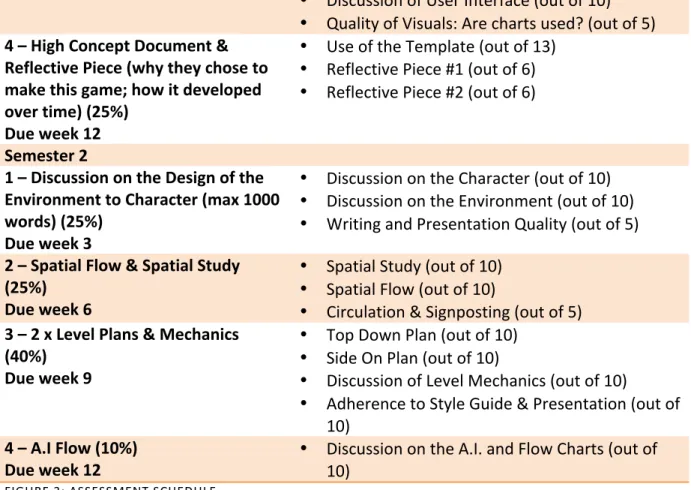Click 'Use of the Template (out of 13)' bullet
Viewport: 691px width, 490px height.
[441, 46]
